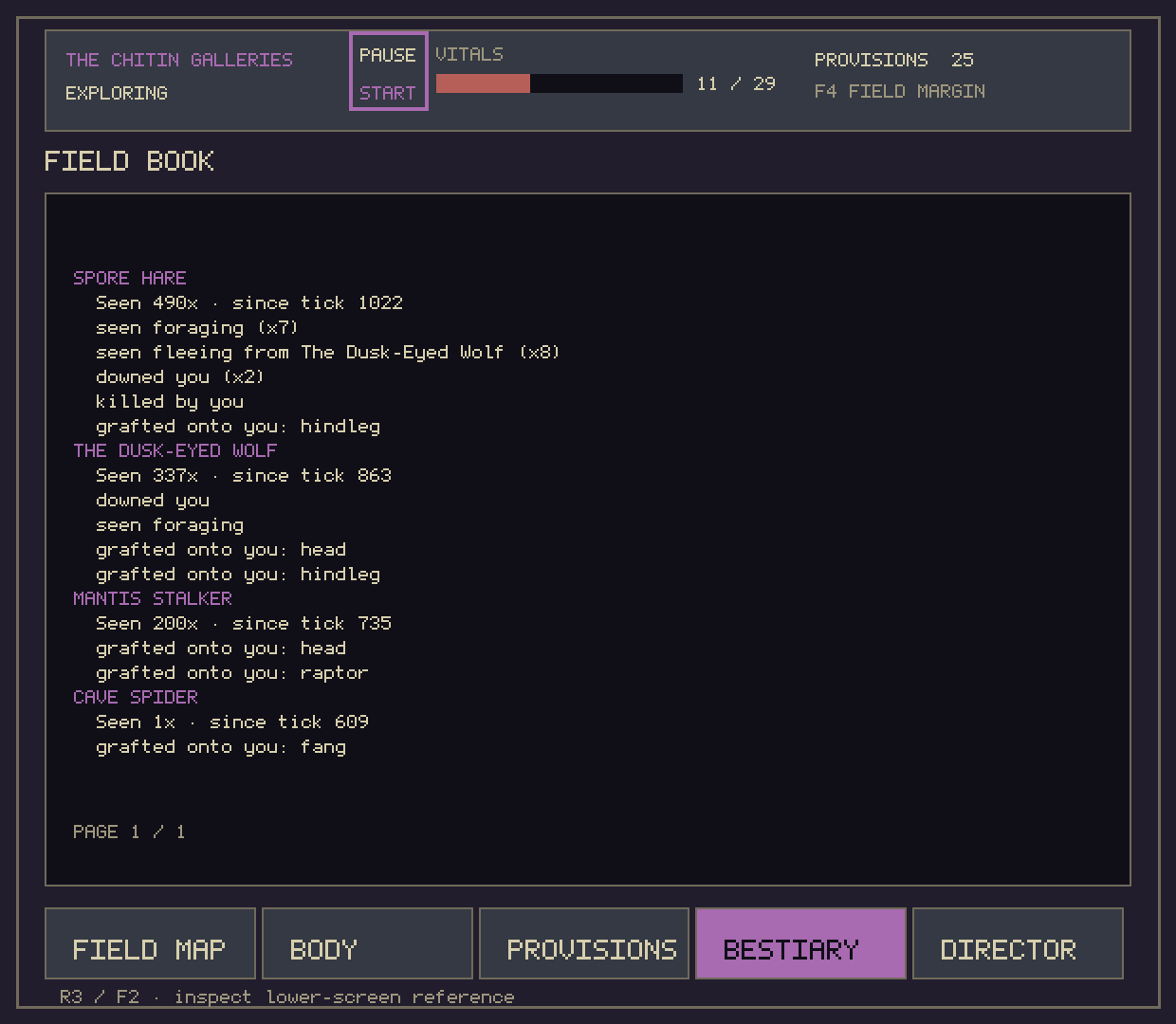Click 'seen fleeing from The Dusk-Eyed Wolf (x8)'
This screenshot has height=1024, width=1176.
point(328,352)
